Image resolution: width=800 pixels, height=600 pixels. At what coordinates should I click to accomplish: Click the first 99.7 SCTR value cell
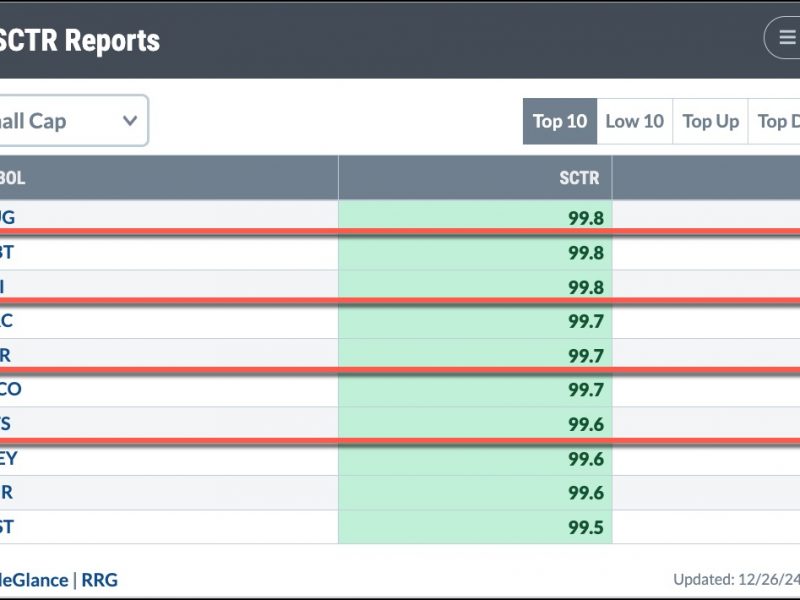point(475,321)
